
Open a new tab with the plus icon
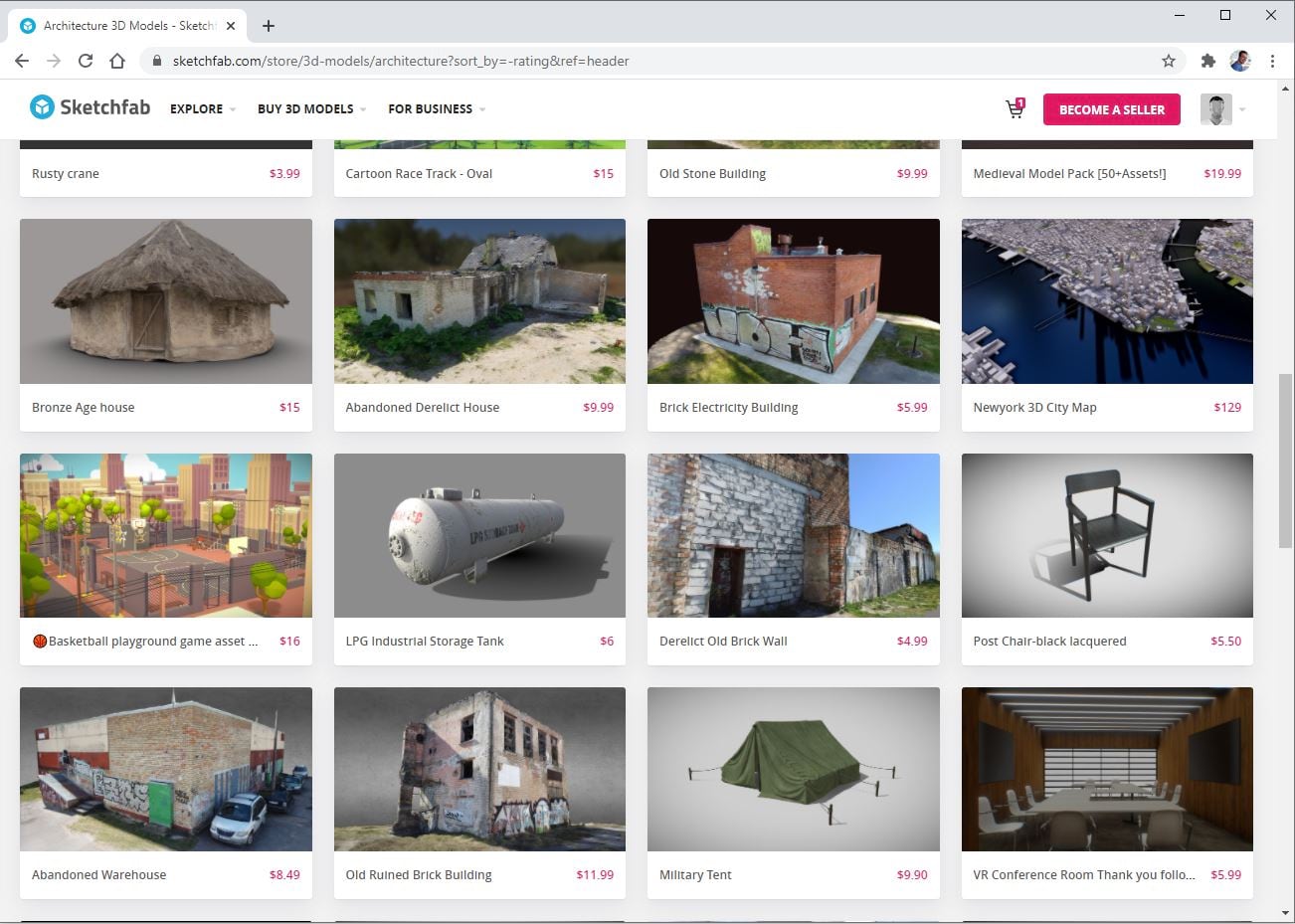269,26
